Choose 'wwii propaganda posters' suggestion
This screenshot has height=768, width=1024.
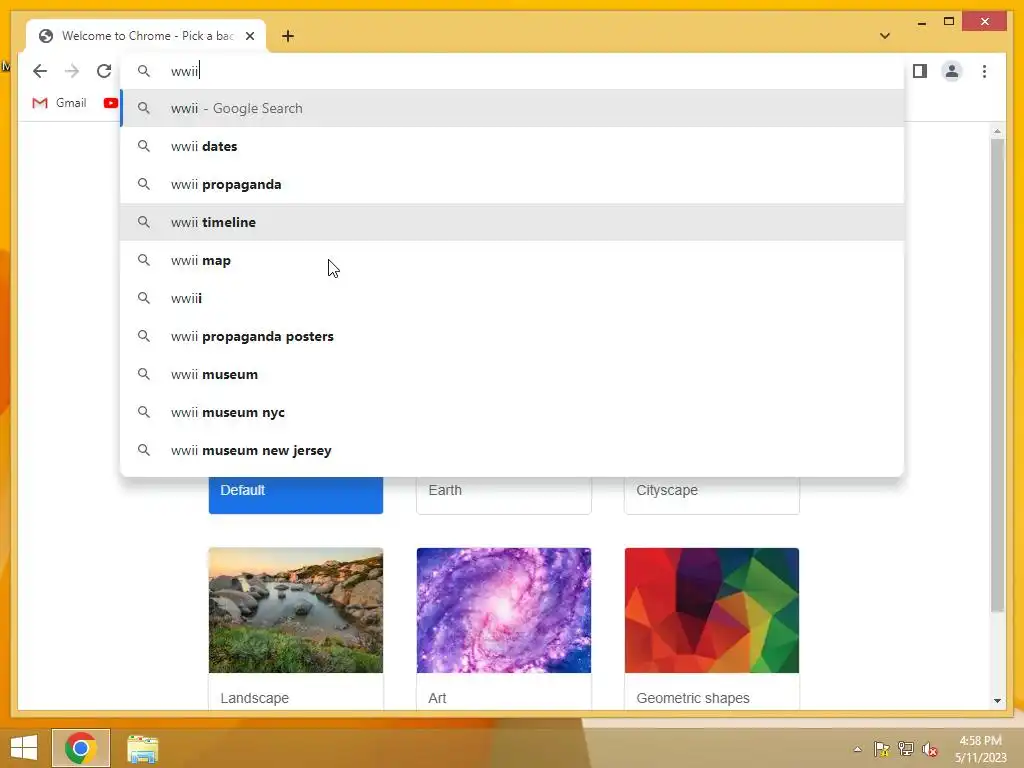512,336
